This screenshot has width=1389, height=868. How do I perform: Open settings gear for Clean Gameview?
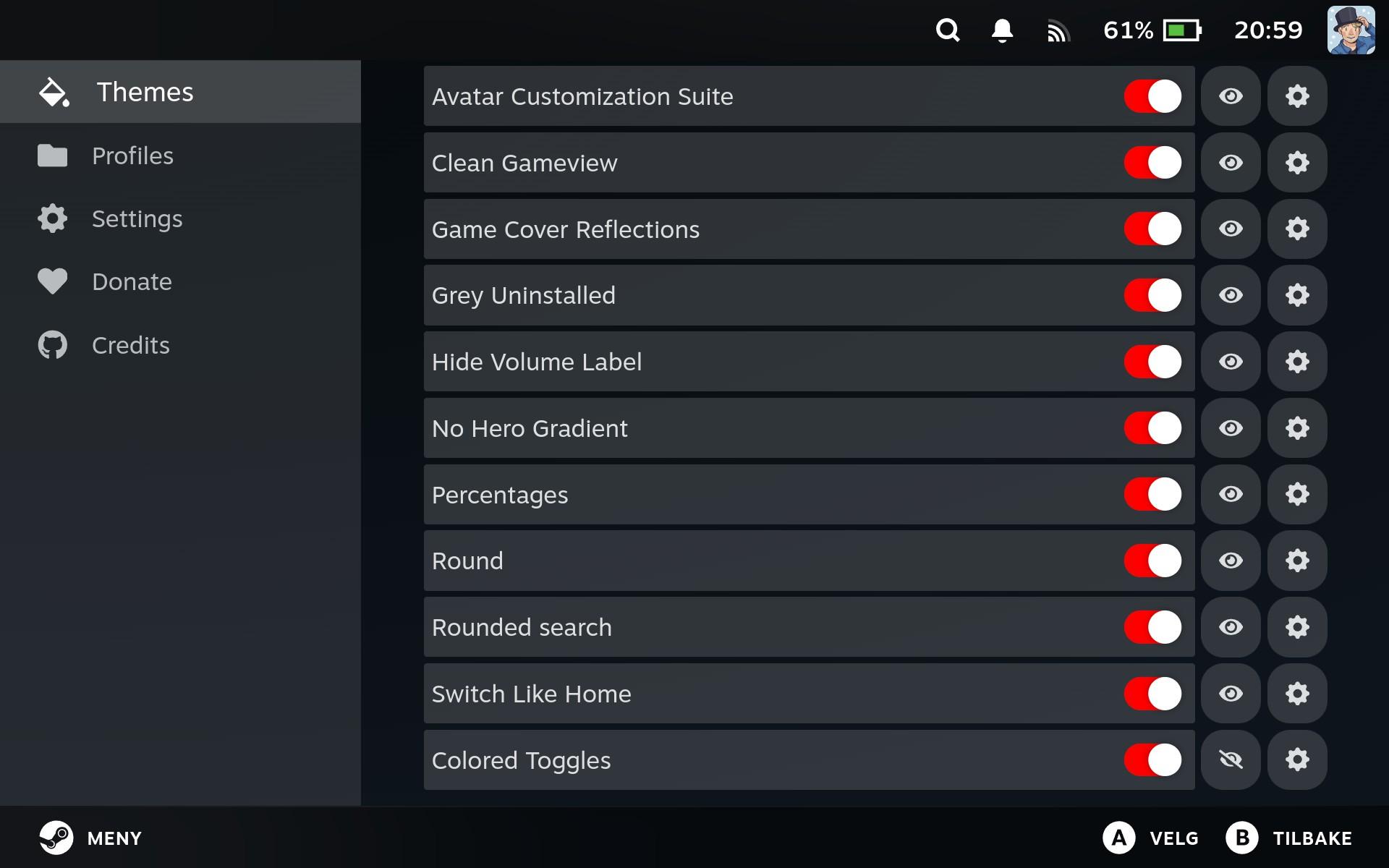click(x=1297, y=163)
